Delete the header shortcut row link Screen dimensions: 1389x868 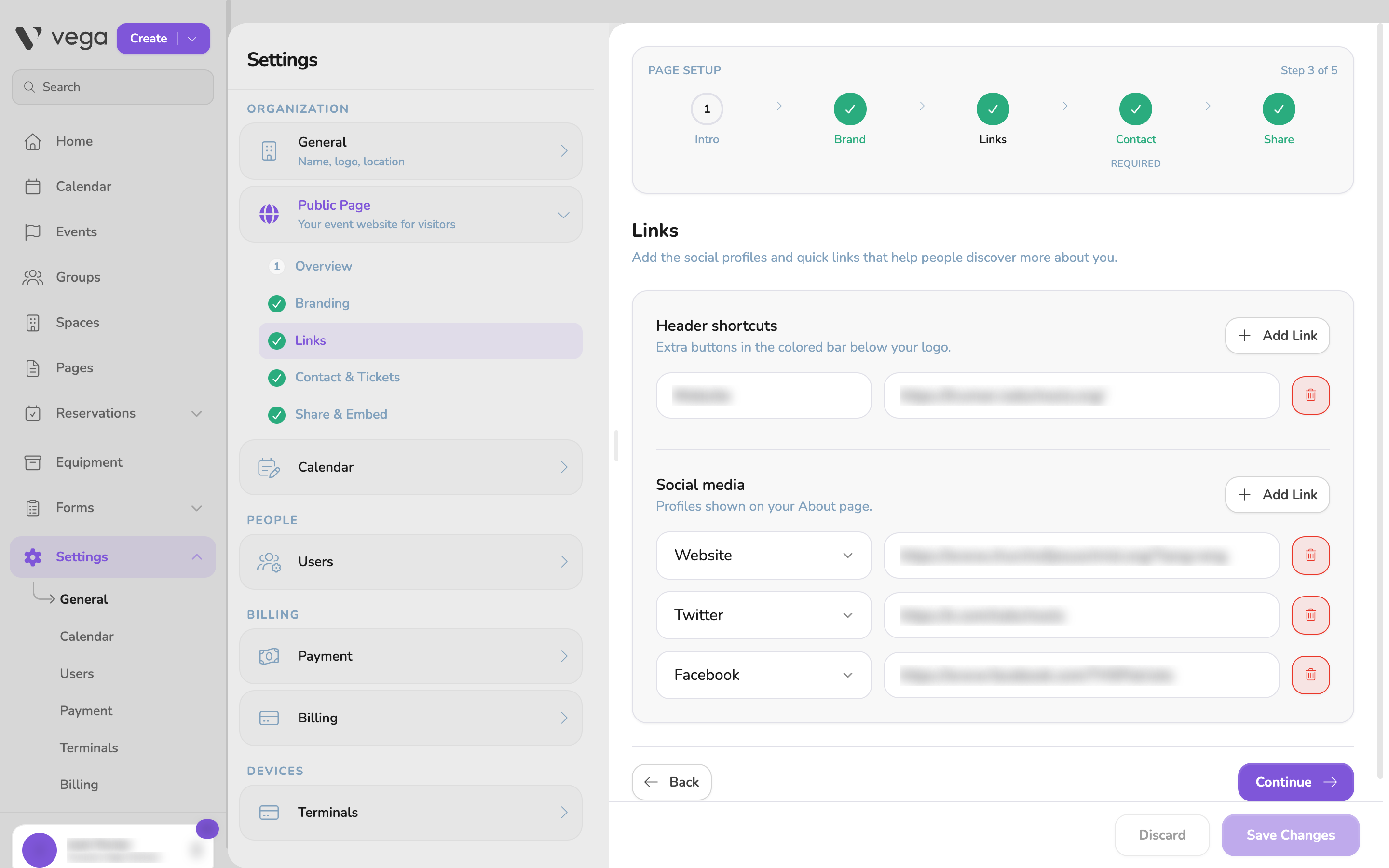click(x=1310, y=395)
